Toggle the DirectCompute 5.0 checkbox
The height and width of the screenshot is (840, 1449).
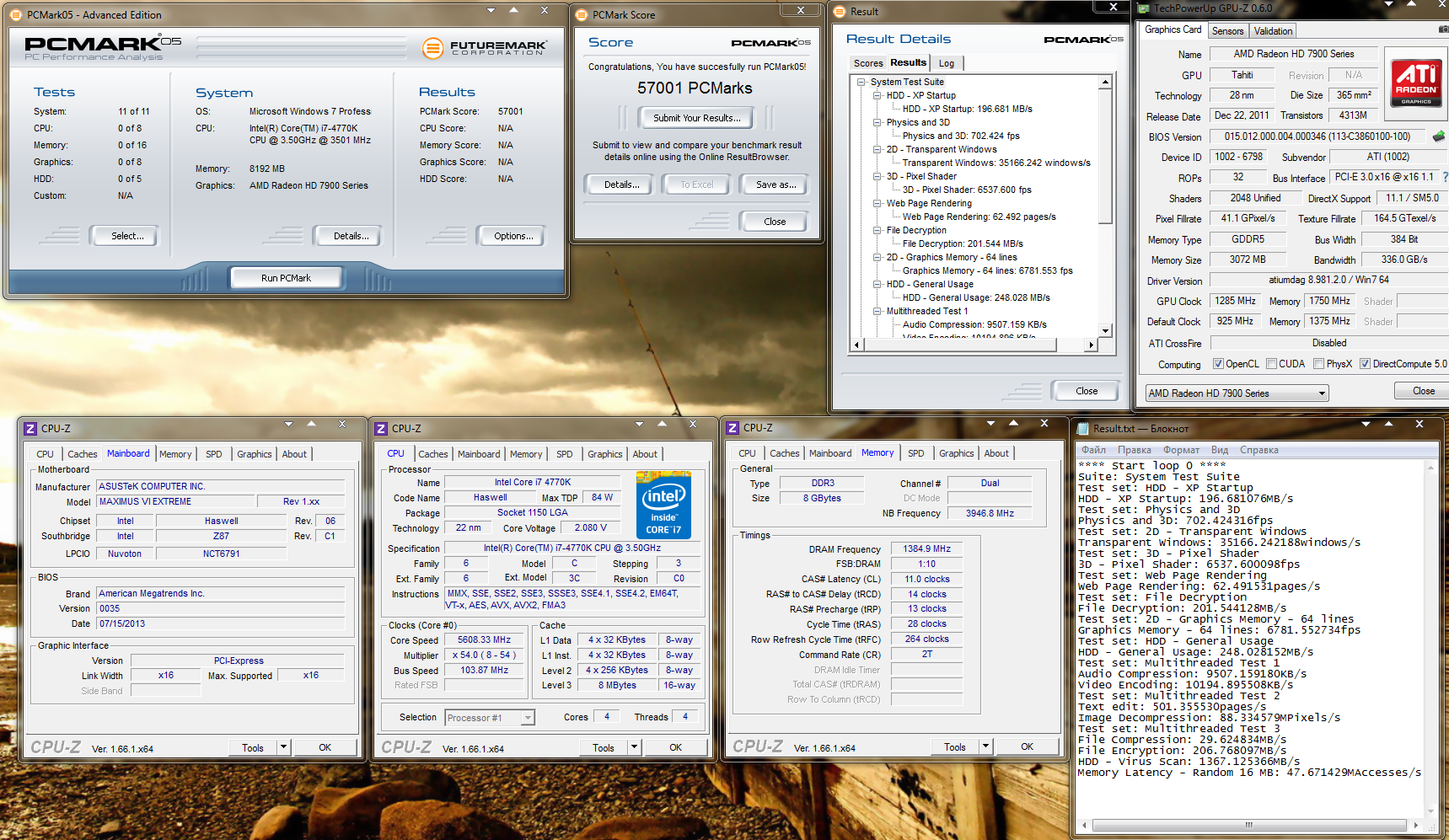point(1365,364)
